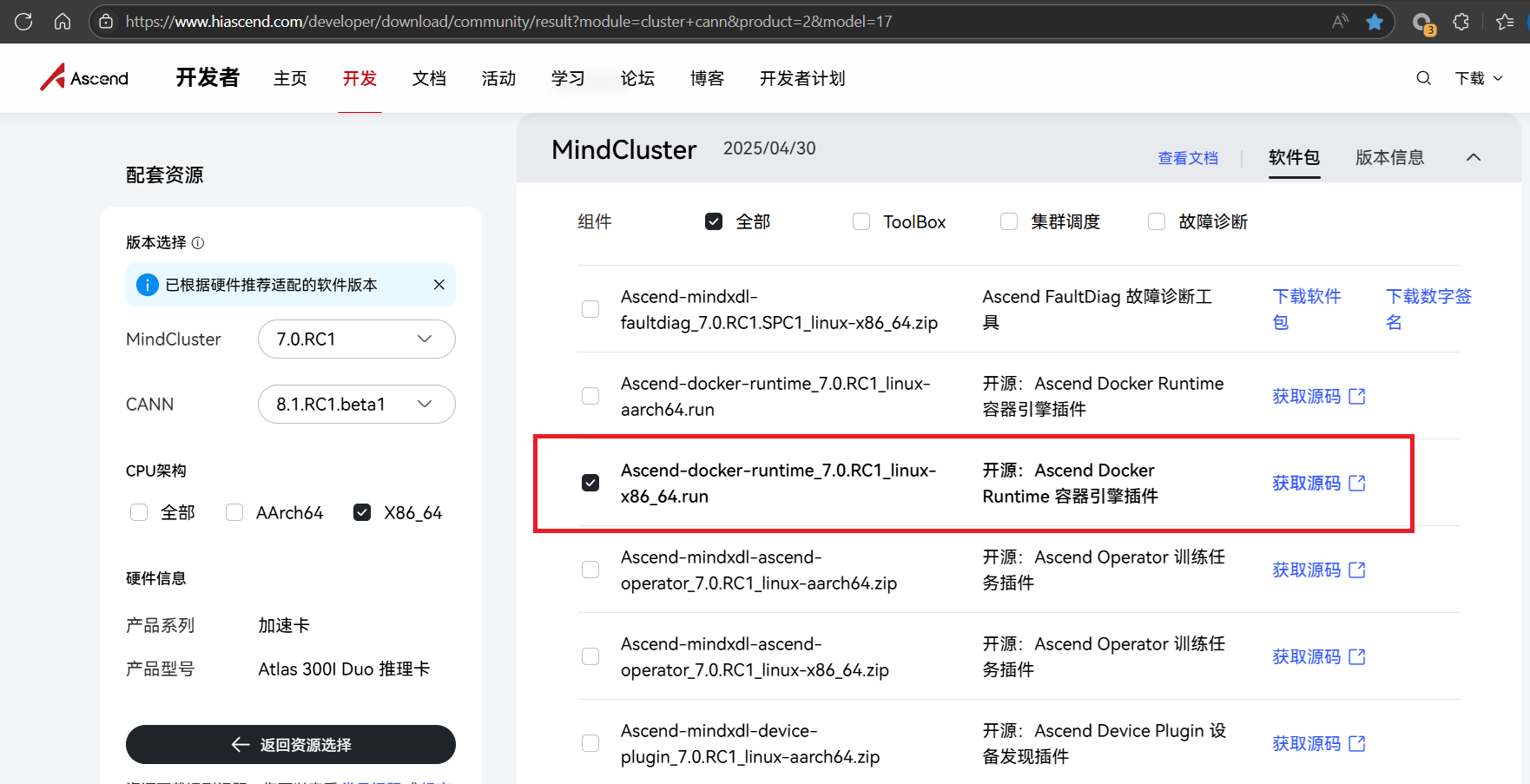Open the 博客 navigation item
The image size is (1530, 784).
point(707,78)
